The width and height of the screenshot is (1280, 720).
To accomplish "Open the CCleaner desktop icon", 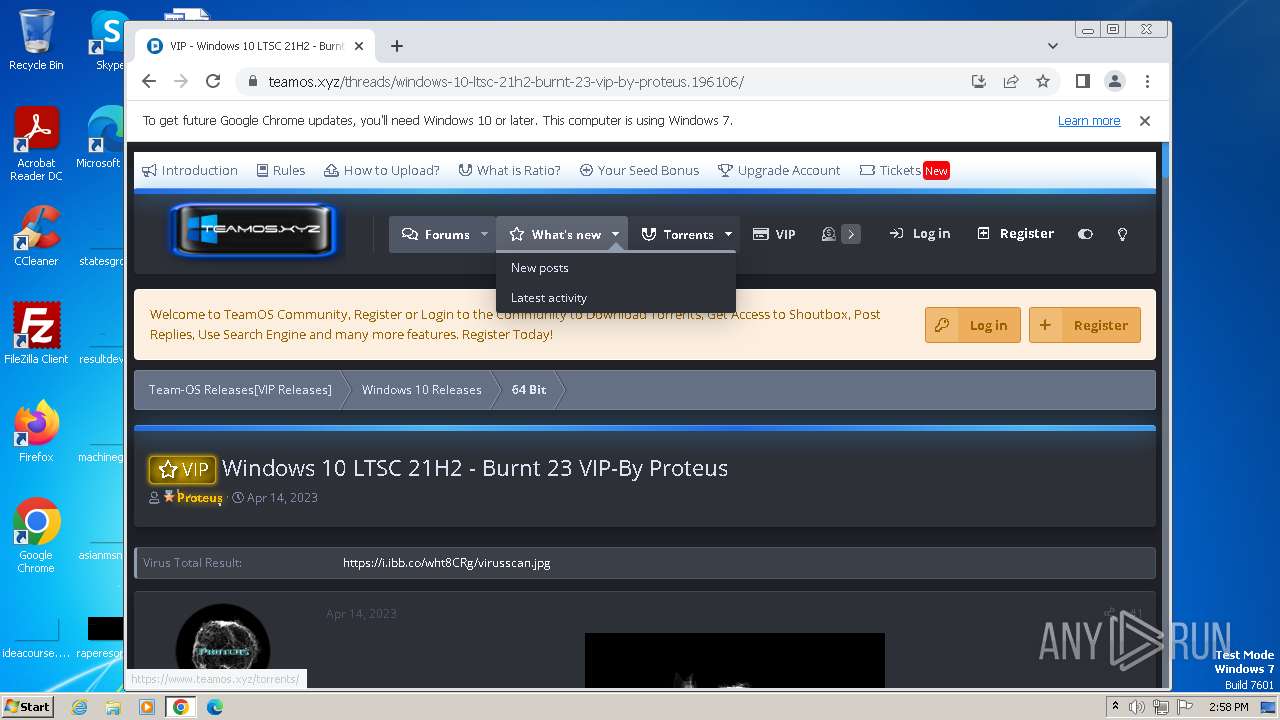I will click(x=36, y=236).
